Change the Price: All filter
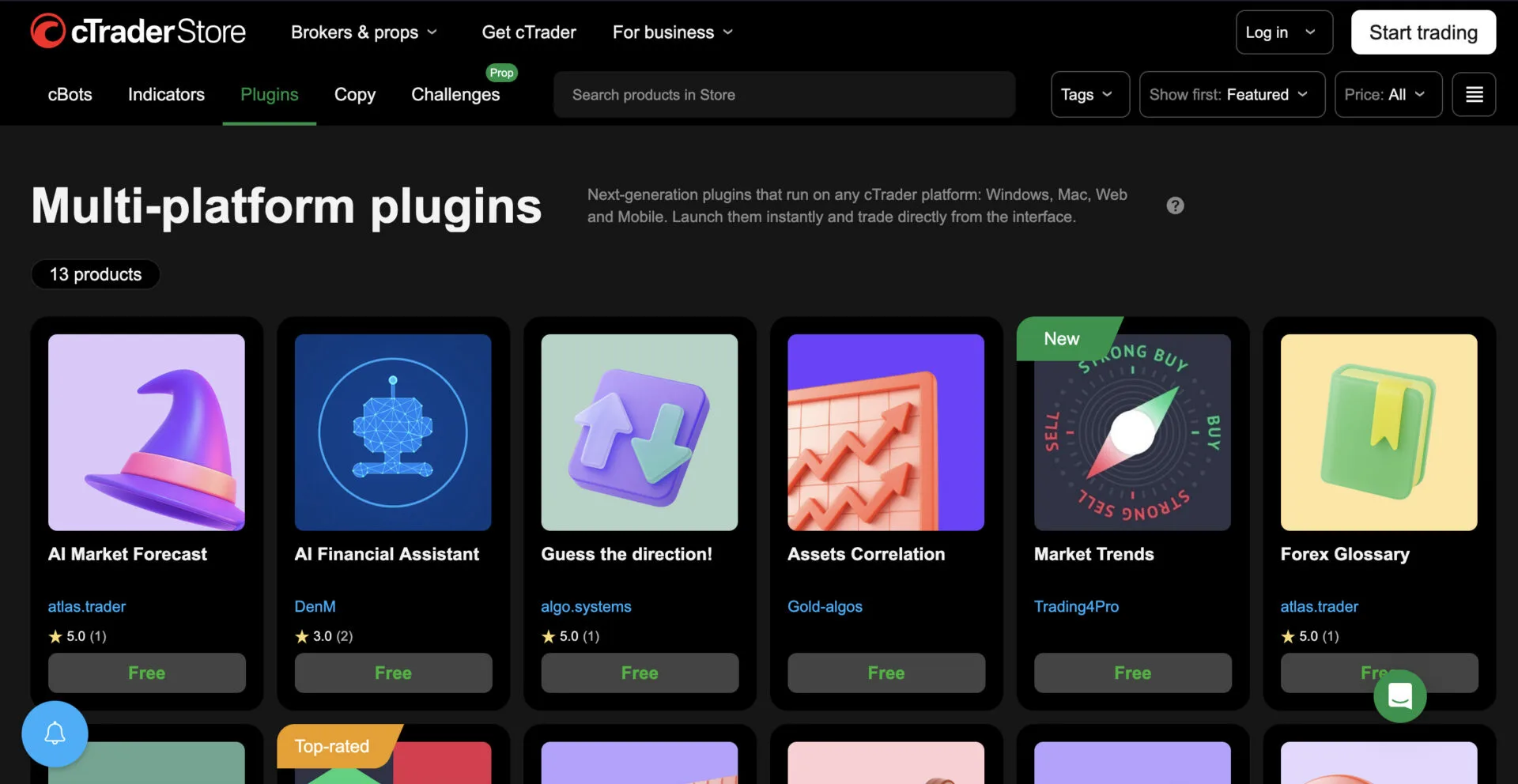 [1388, 94]
